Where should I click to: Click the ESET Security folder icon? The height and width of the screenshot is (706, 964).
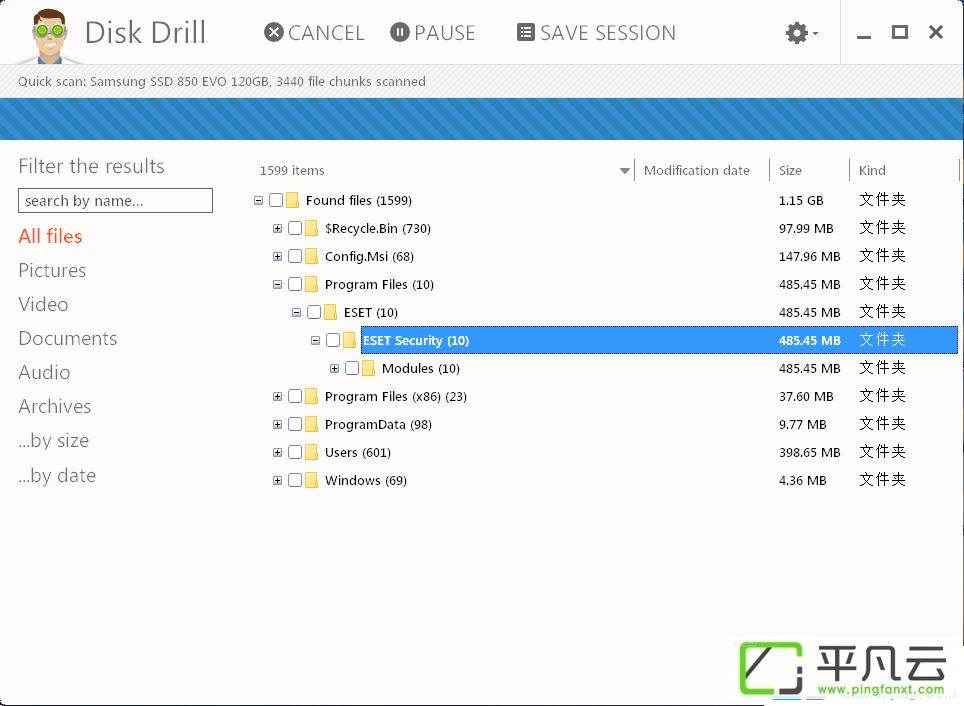click(x=350, y=341)
